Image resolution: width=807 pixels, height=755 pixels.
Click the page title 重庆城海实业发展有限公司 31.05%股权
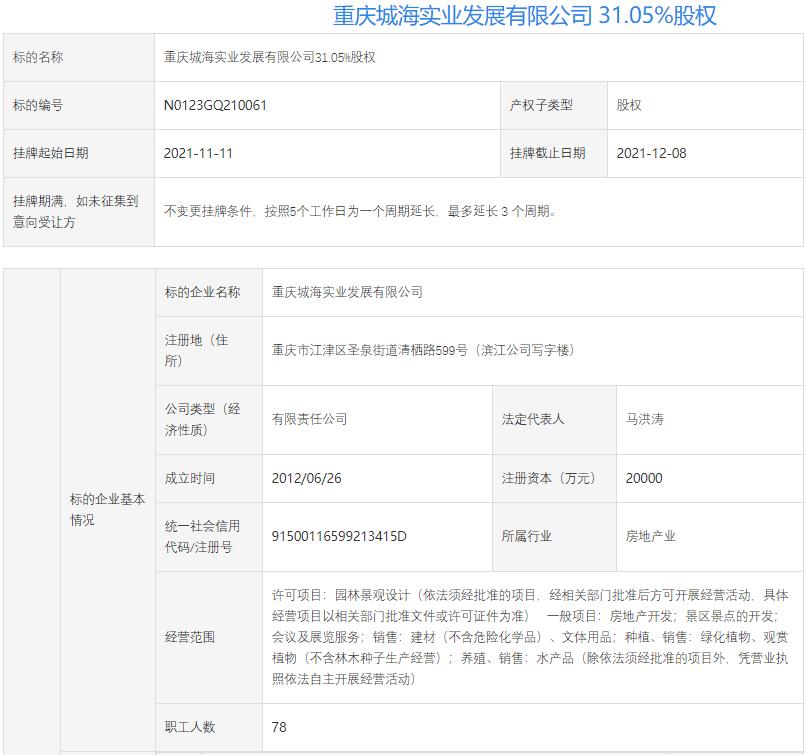(524, 16)
